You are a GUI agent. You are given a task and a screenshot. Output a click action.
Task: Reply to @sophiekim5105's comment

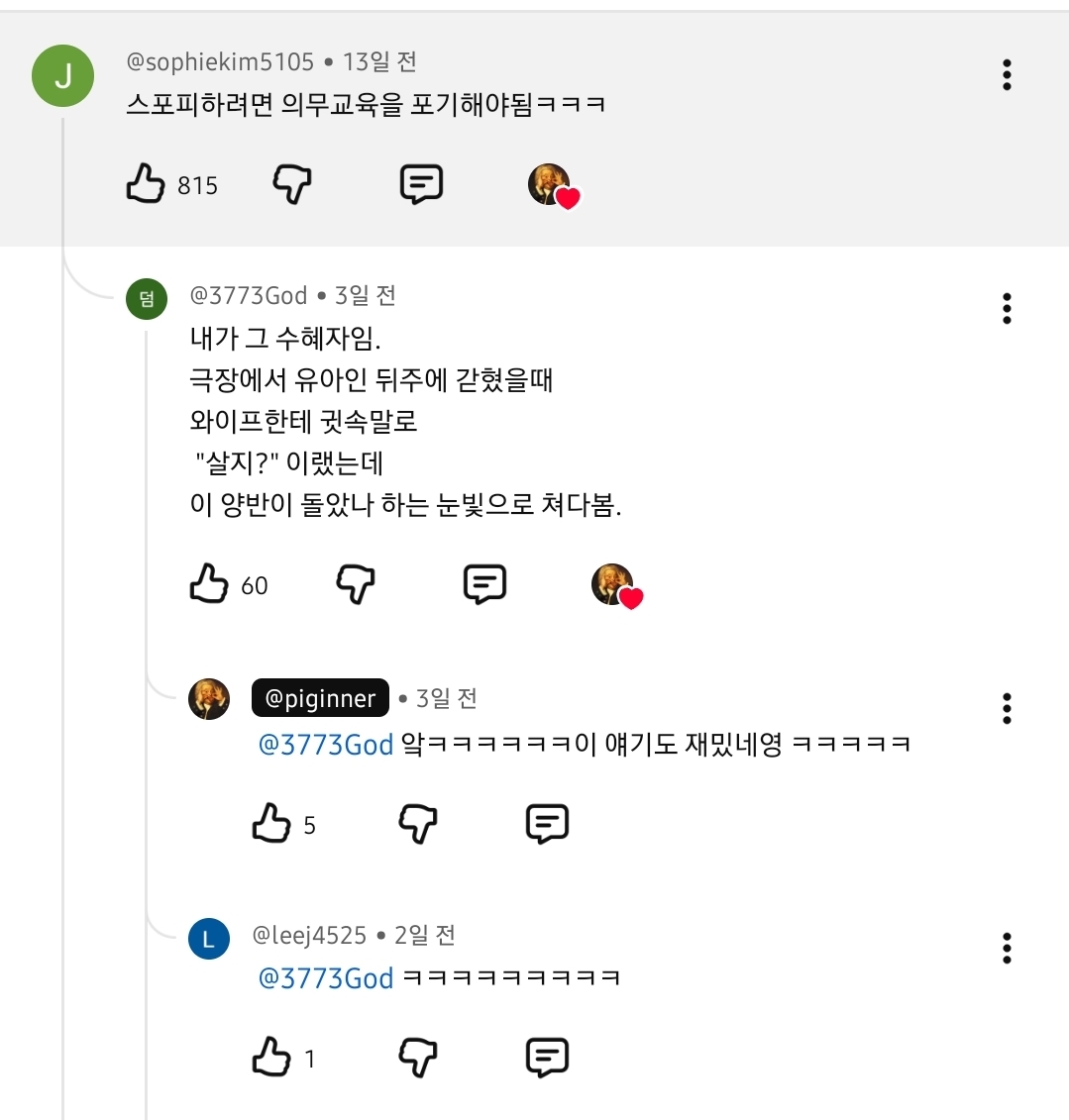421,184
